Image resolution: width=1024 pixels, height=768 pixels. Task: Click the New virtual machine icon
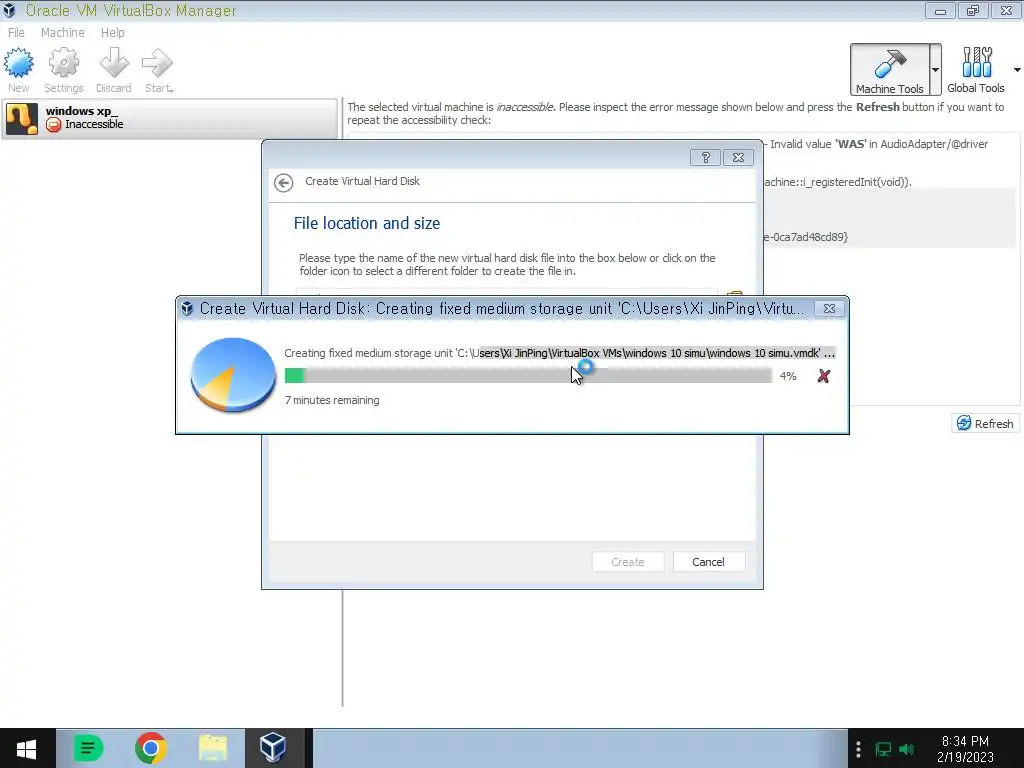[18, 63]
